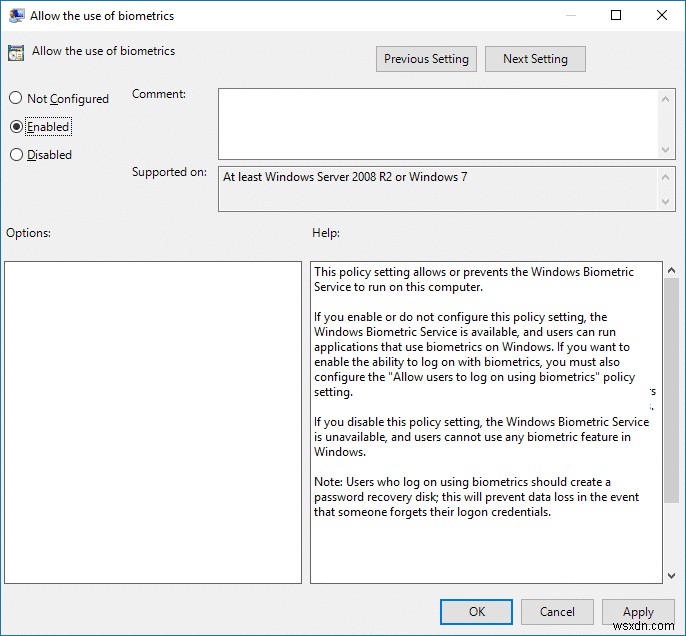Click the 'Help:' label

[326, 233]
